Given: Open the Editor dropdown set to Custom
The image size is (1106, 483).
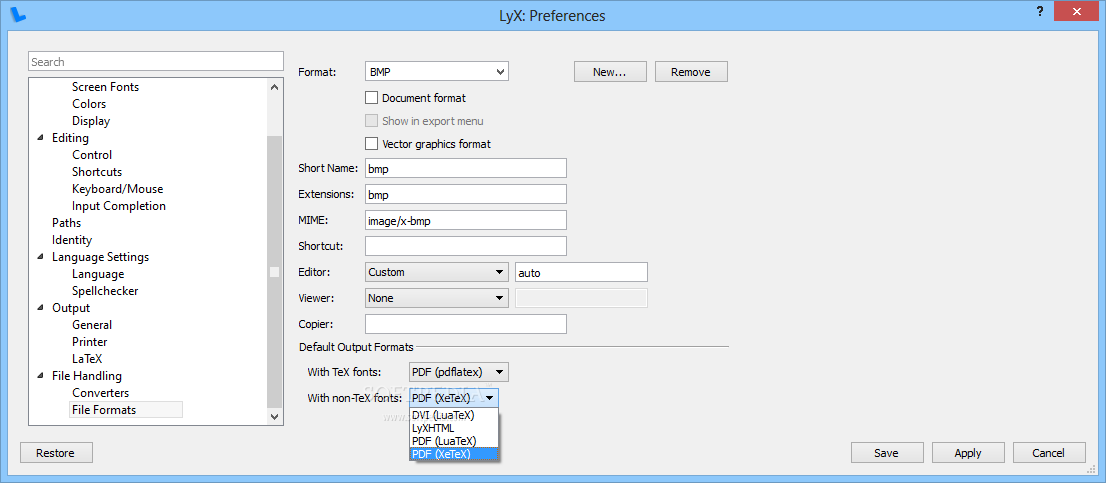Looking at the screenshot, I should pos(437,272).
